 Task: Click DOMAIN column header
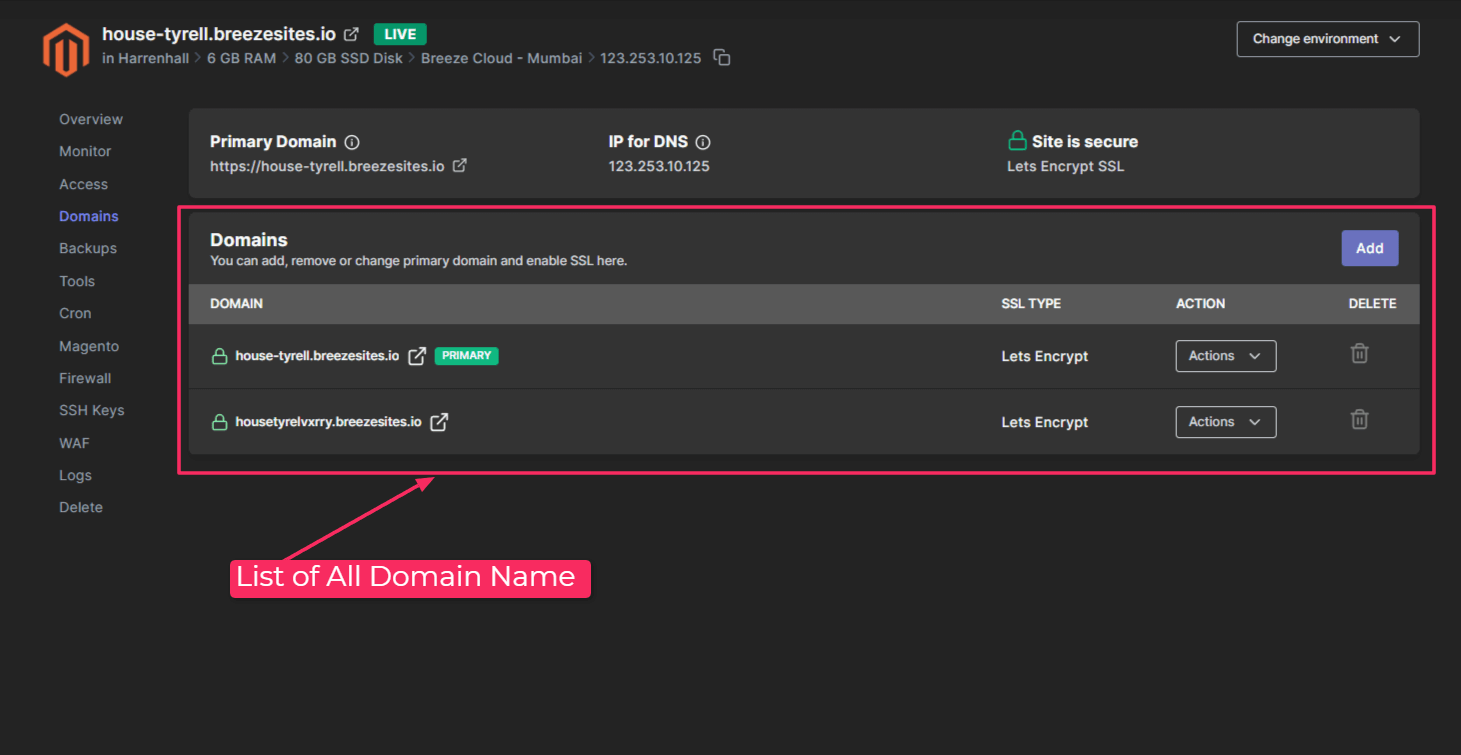point(237,303)
